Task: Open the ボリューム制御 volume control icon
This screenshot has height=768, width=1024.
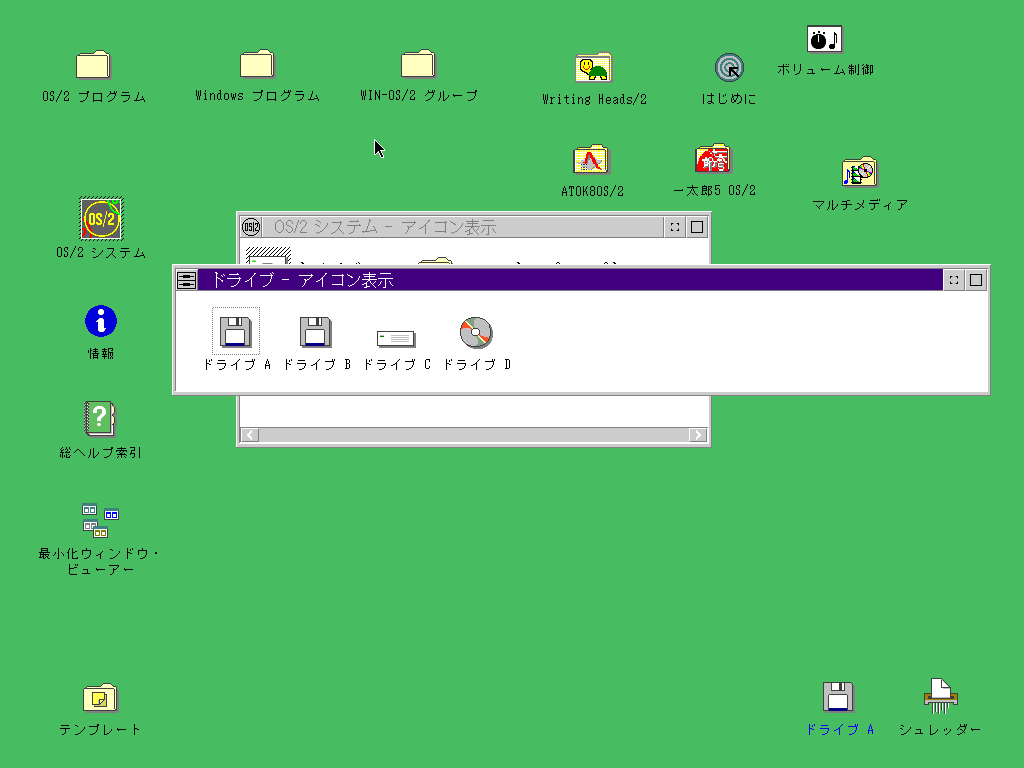Action: point(825,40)
